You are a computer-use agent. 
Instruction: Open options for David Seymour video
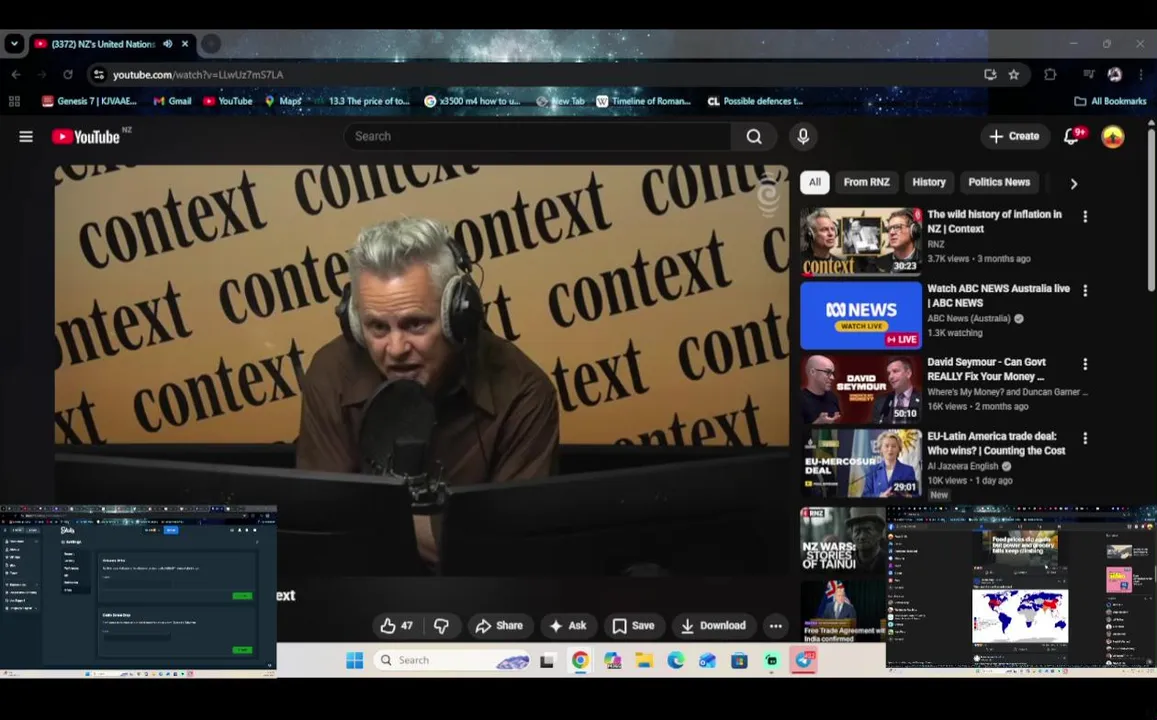[x=1085, y=364]
